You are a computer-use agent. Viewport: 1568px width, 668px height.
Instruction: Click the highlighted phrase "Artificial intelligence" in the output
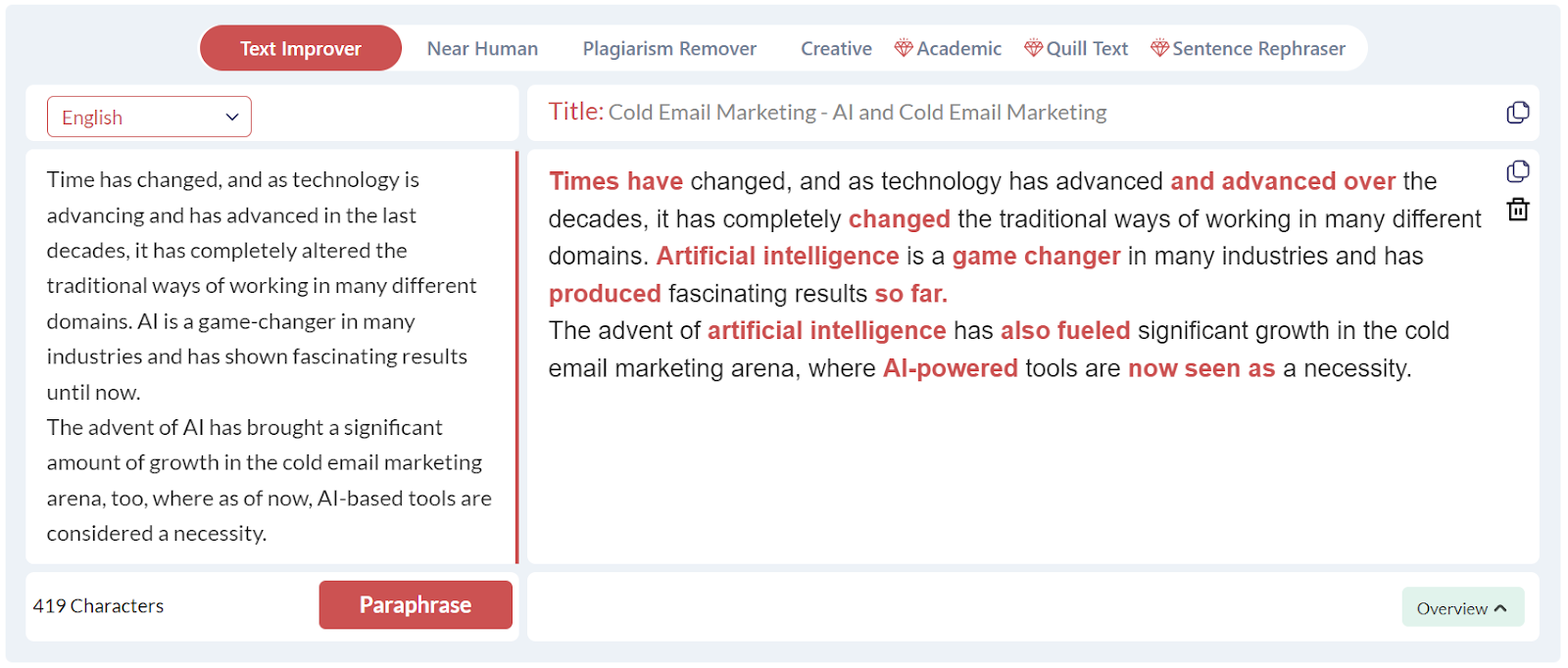(x=777, y=257)
